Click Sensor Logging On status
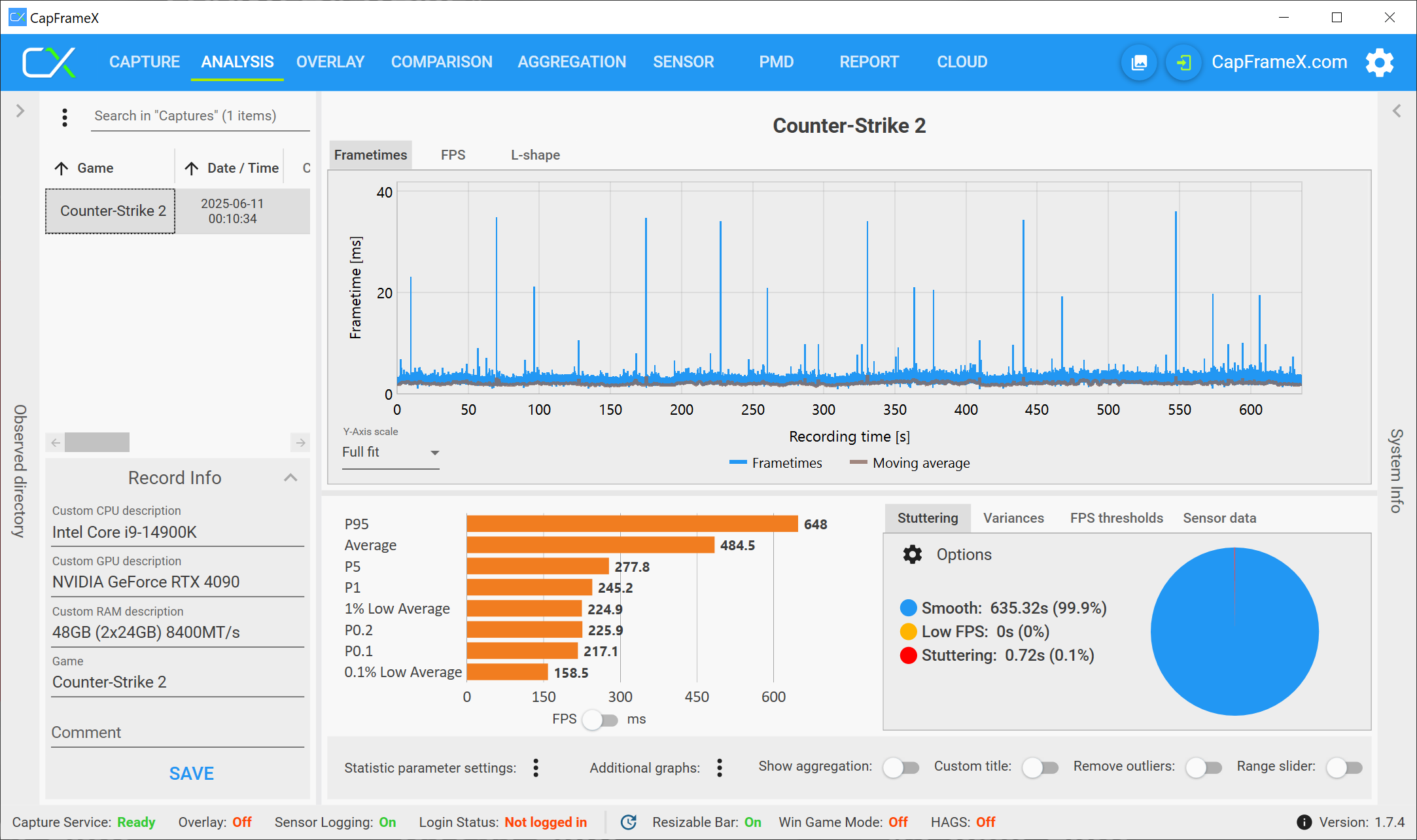1417x840 pixels. click(335, 822)
